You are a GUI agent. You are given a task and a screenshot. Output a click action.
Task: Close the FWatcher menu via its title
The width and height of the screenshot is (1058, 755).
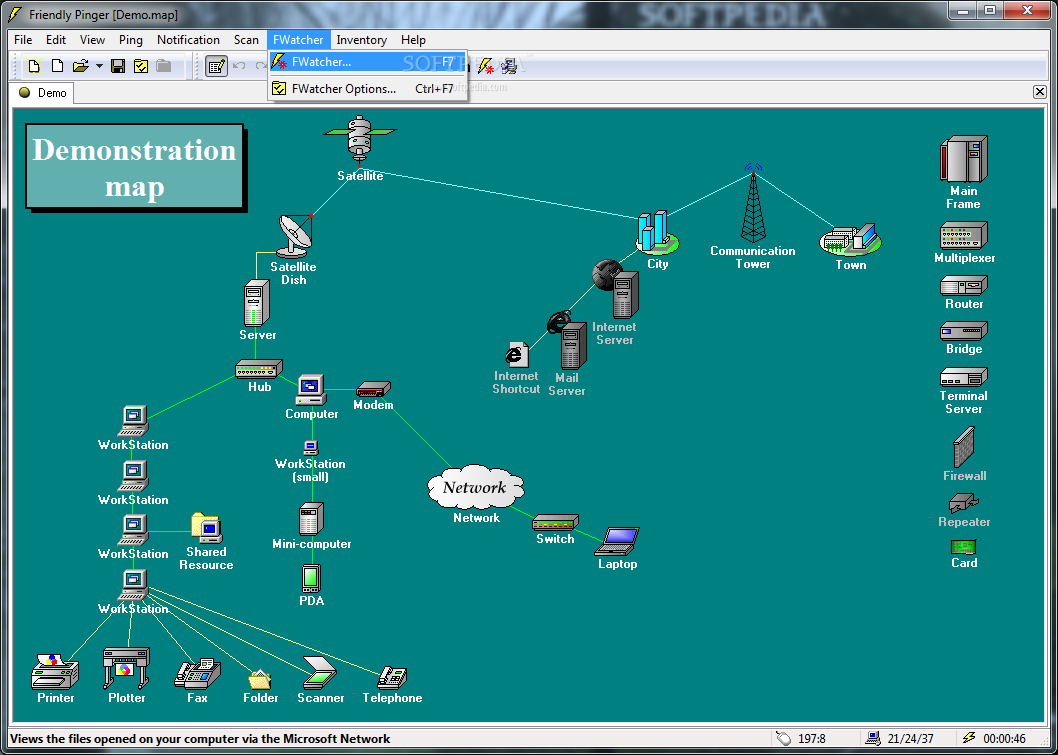[298, 40]
